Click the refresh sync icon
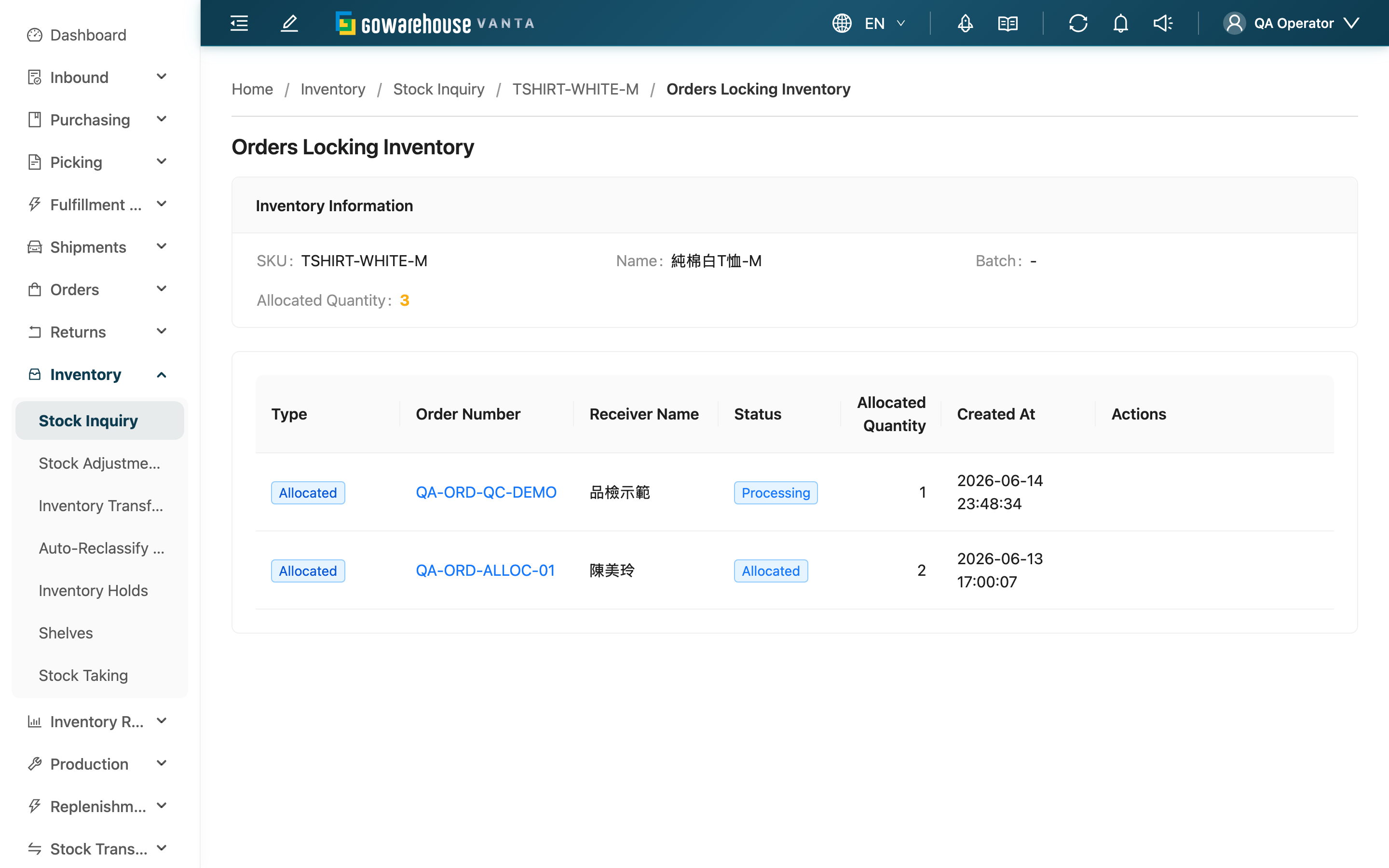 pos(1078,23)
